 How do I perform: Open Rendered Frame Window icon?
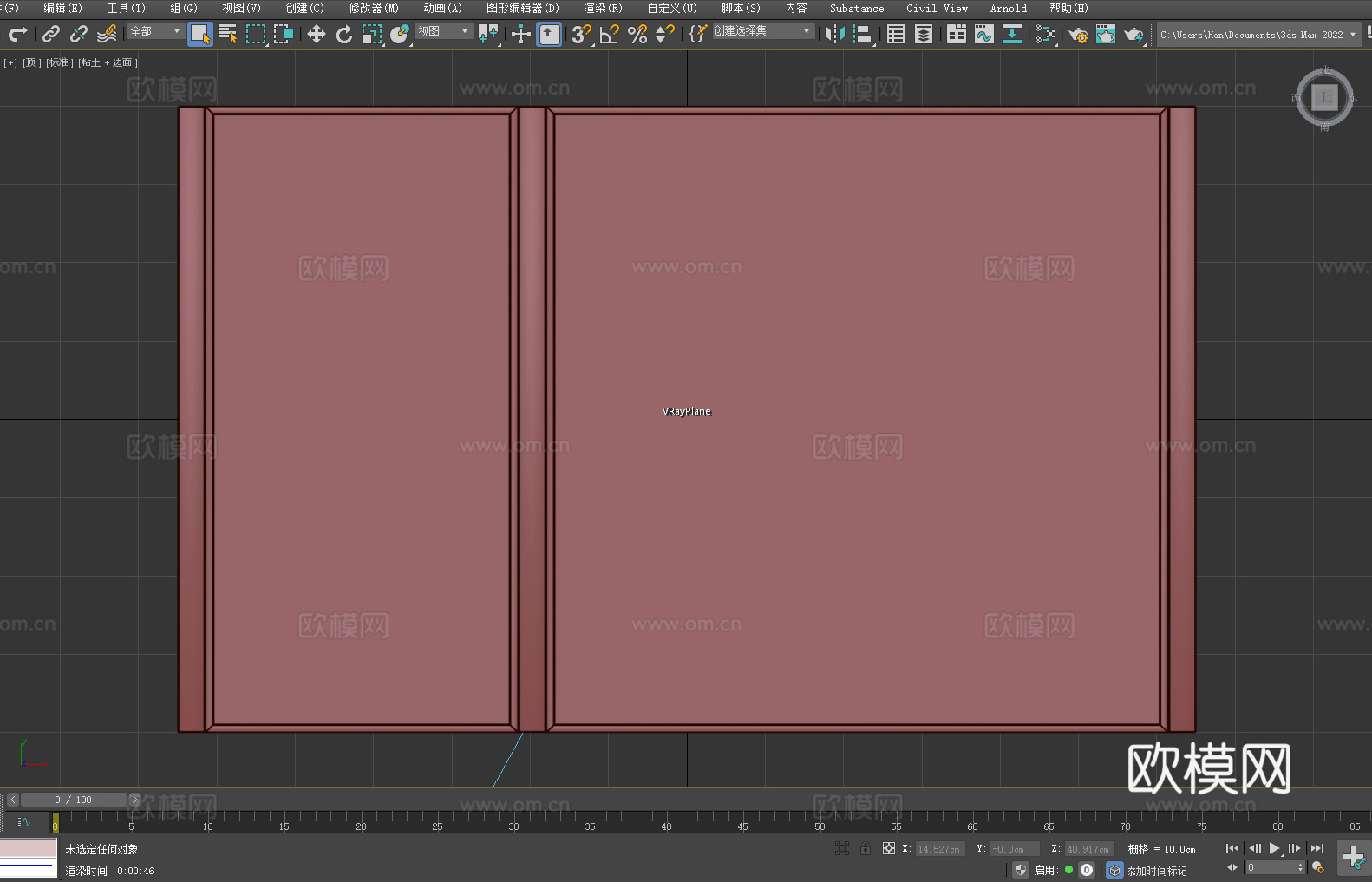click(x=1106, y=35)
